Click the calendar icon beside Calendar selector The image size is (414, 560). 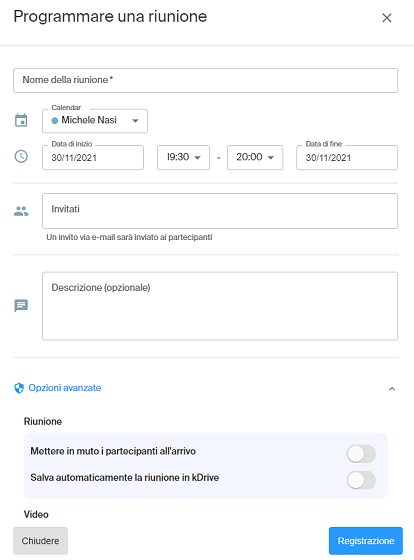[x=21, y=120]
